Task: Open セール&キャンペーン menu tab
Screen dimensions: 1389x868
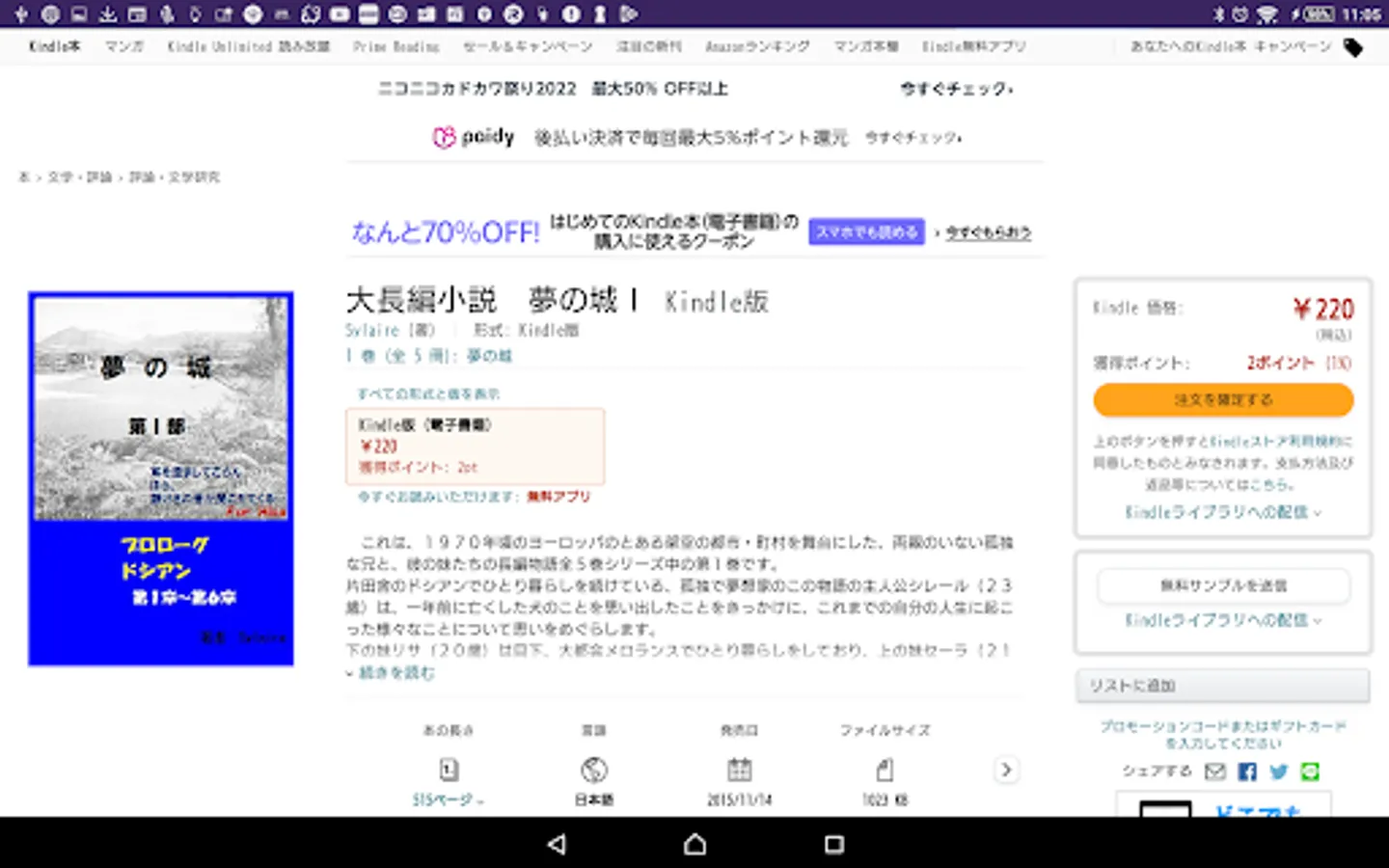Action: [x=528, y=46]
